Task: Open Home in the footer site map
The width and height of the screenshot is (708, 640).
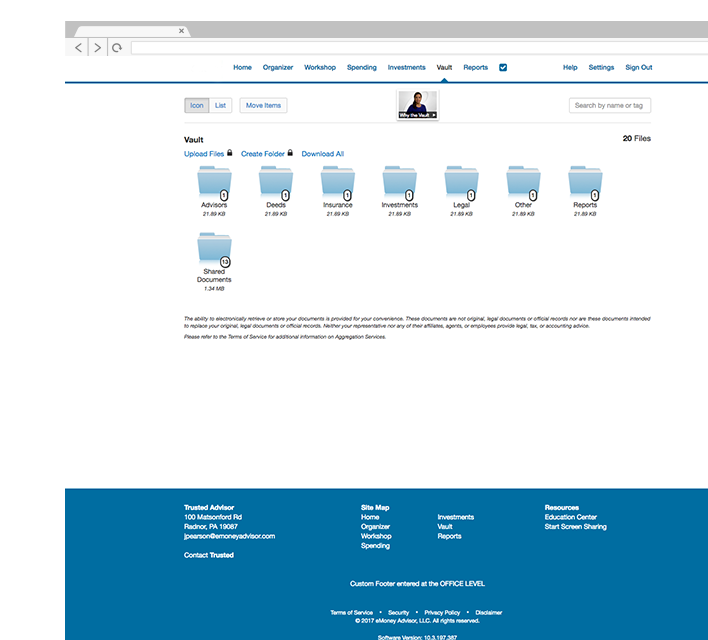Action: click(370, 517)
